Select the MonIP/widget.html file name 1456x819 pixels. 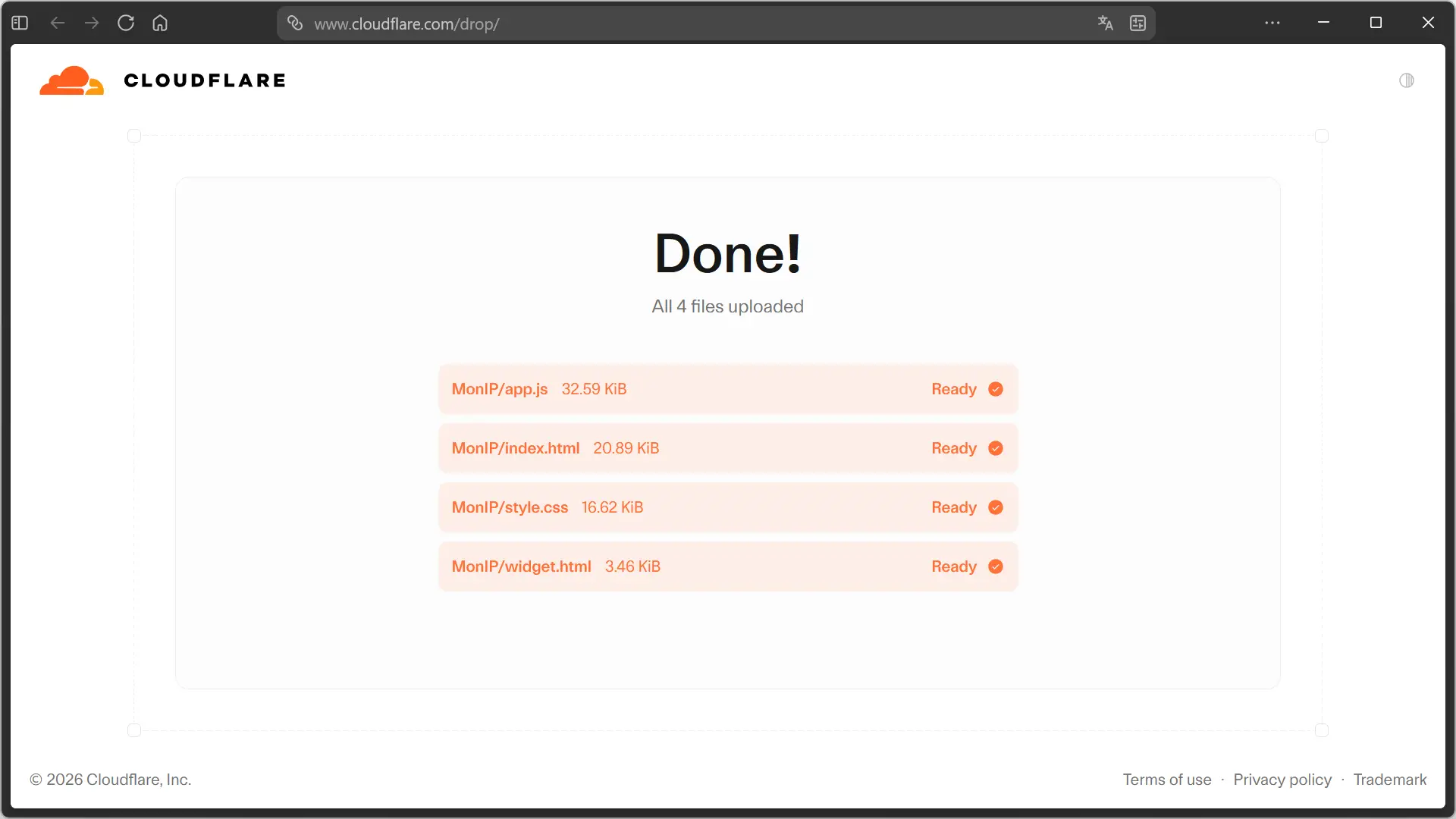[x=522, y=566]
